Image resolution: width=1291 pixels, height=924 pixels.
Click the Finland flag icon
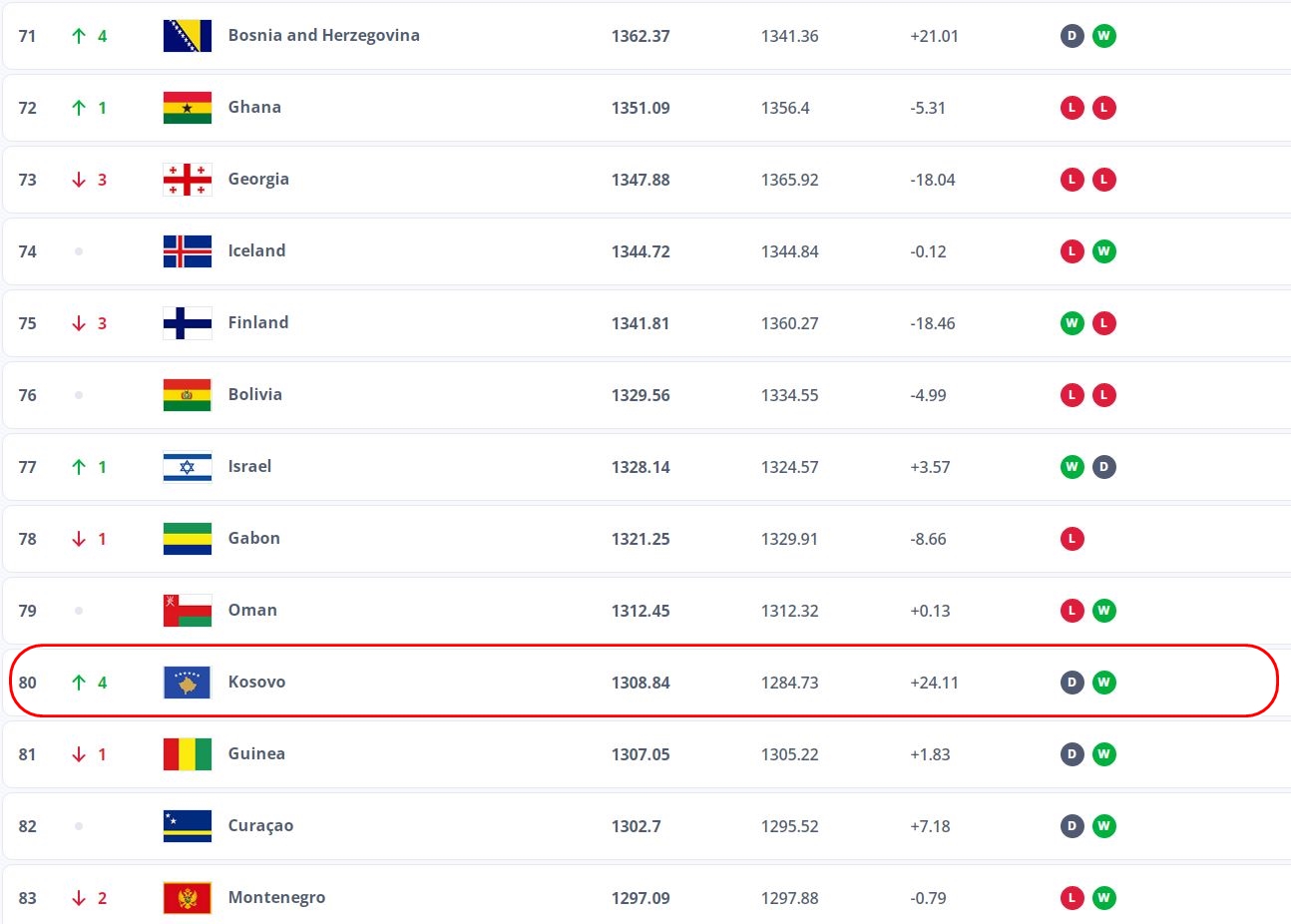pos(187,323)
